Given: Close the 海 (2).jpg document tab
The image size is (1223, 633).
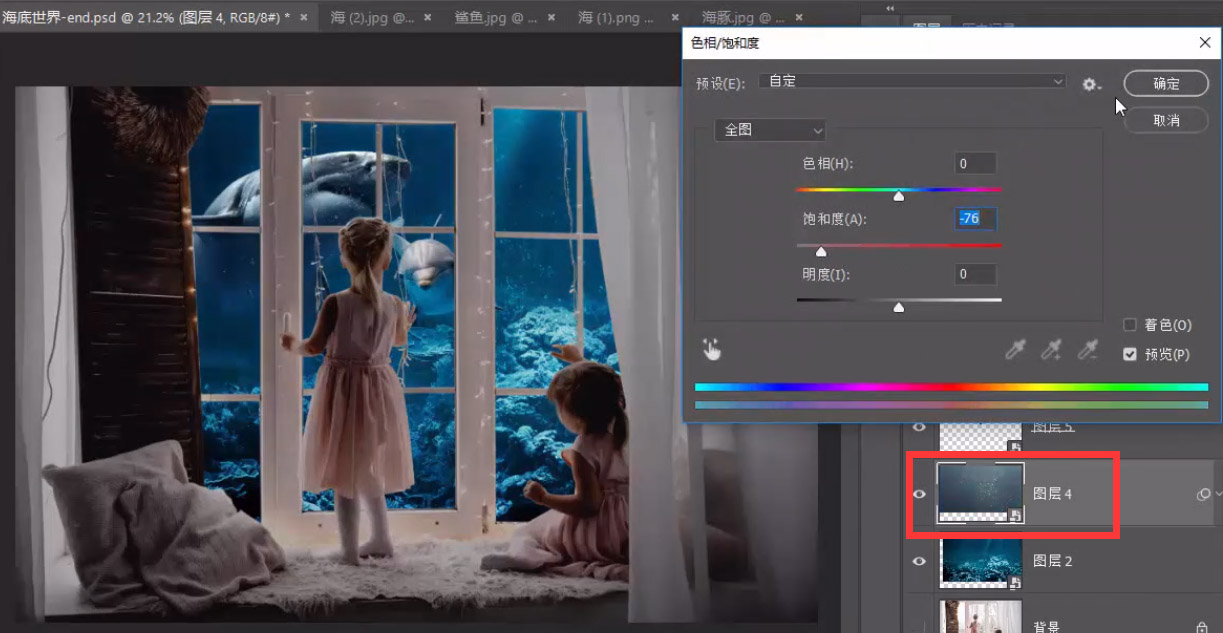Looking at the screenshot, I should click(428, 18).
